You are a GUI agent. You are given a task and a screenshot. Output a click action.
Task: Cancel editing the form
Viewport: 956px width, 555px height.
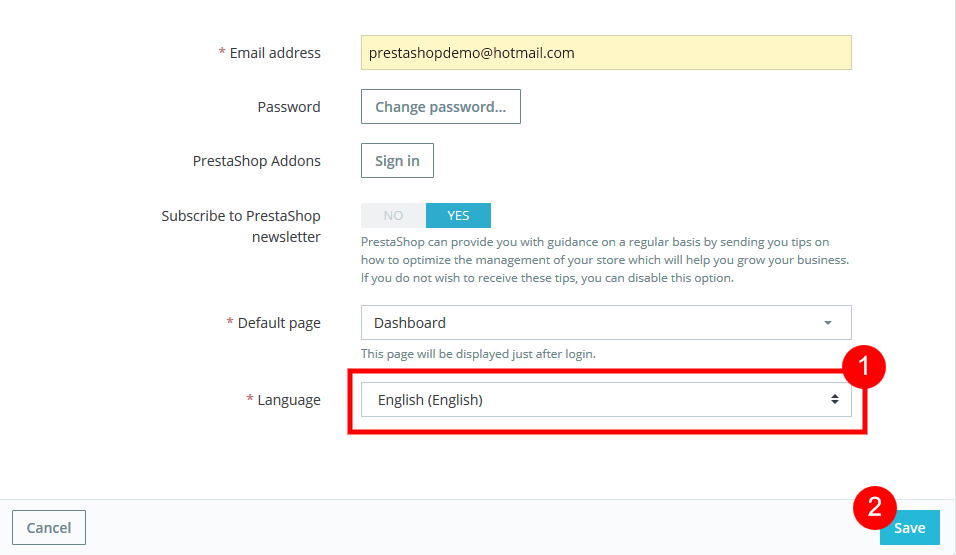tap(49, 528)
